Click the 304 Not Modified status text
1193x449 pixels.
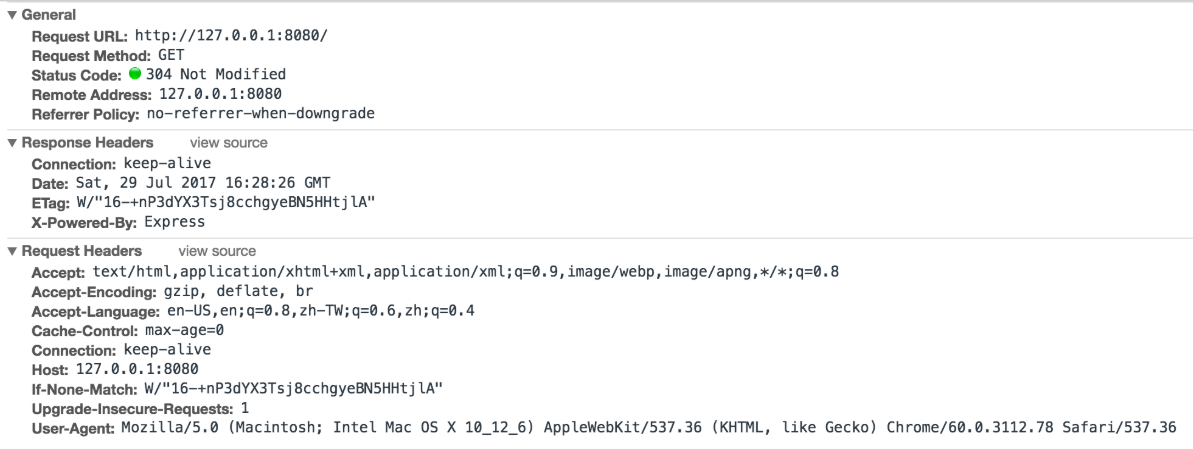pyautogui.click(x=216, y=75)
